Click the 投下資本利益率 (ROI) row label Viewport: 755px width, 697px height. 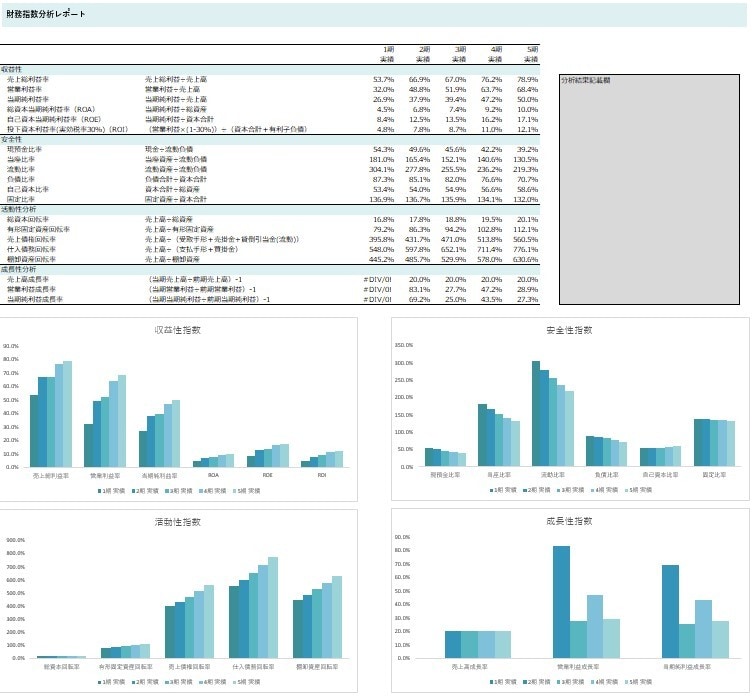(x=67, y=129)
